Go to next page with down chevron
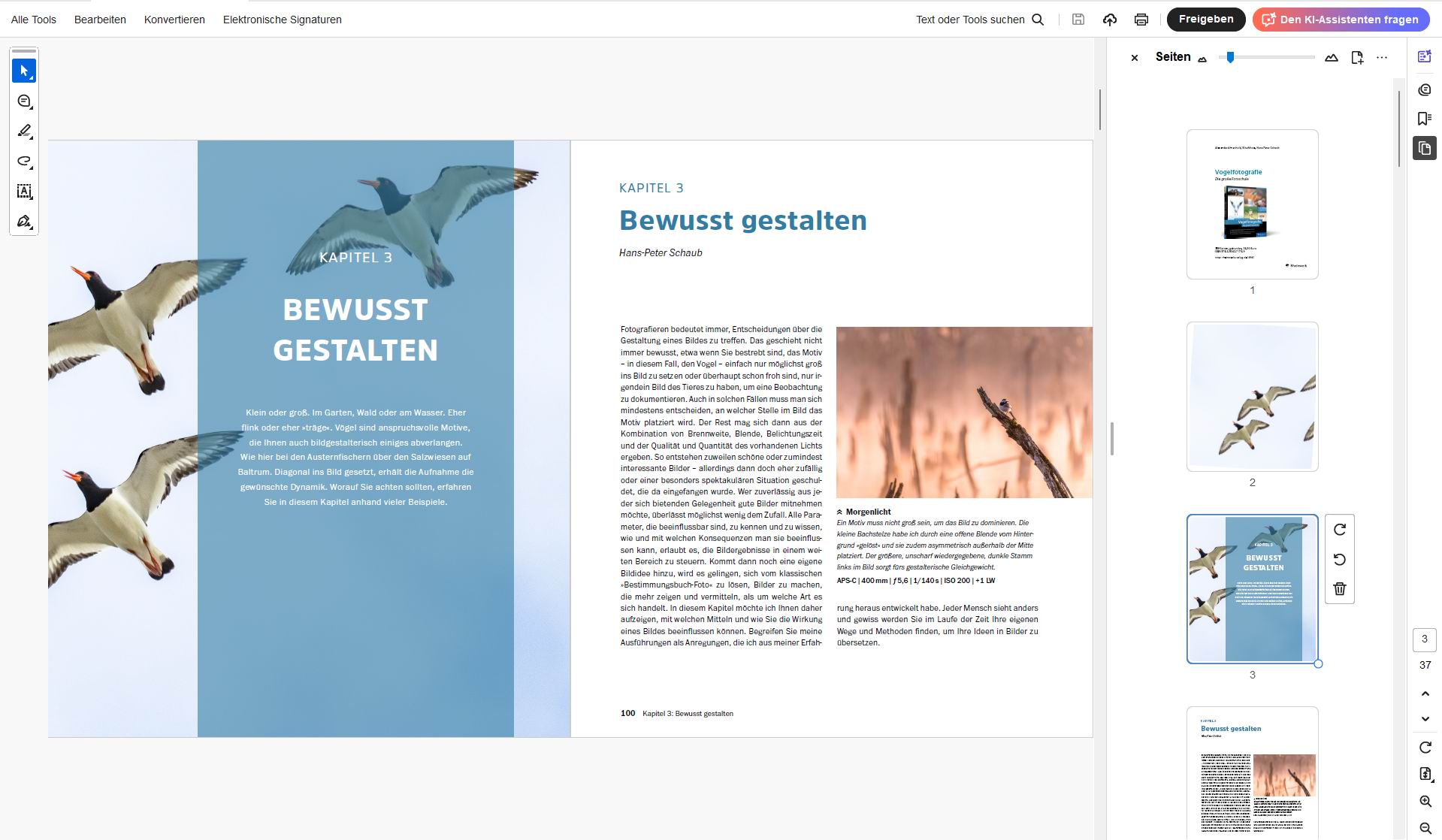The height and width of the screenshot is (840, 1442). pos(1425,719)
